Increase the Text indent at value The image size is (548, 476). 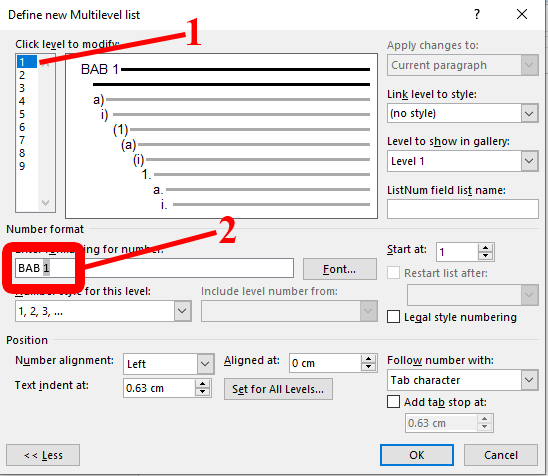click(202, 384)
